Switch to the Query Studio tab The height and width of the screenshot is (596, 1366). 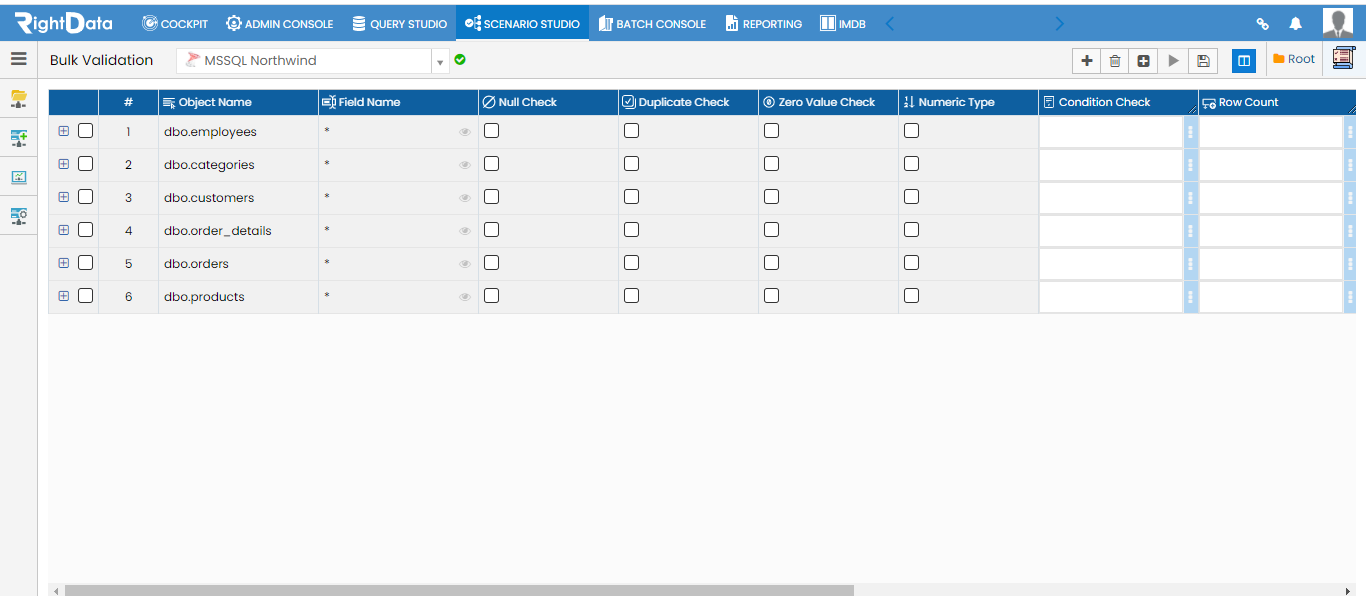[399, 23]
